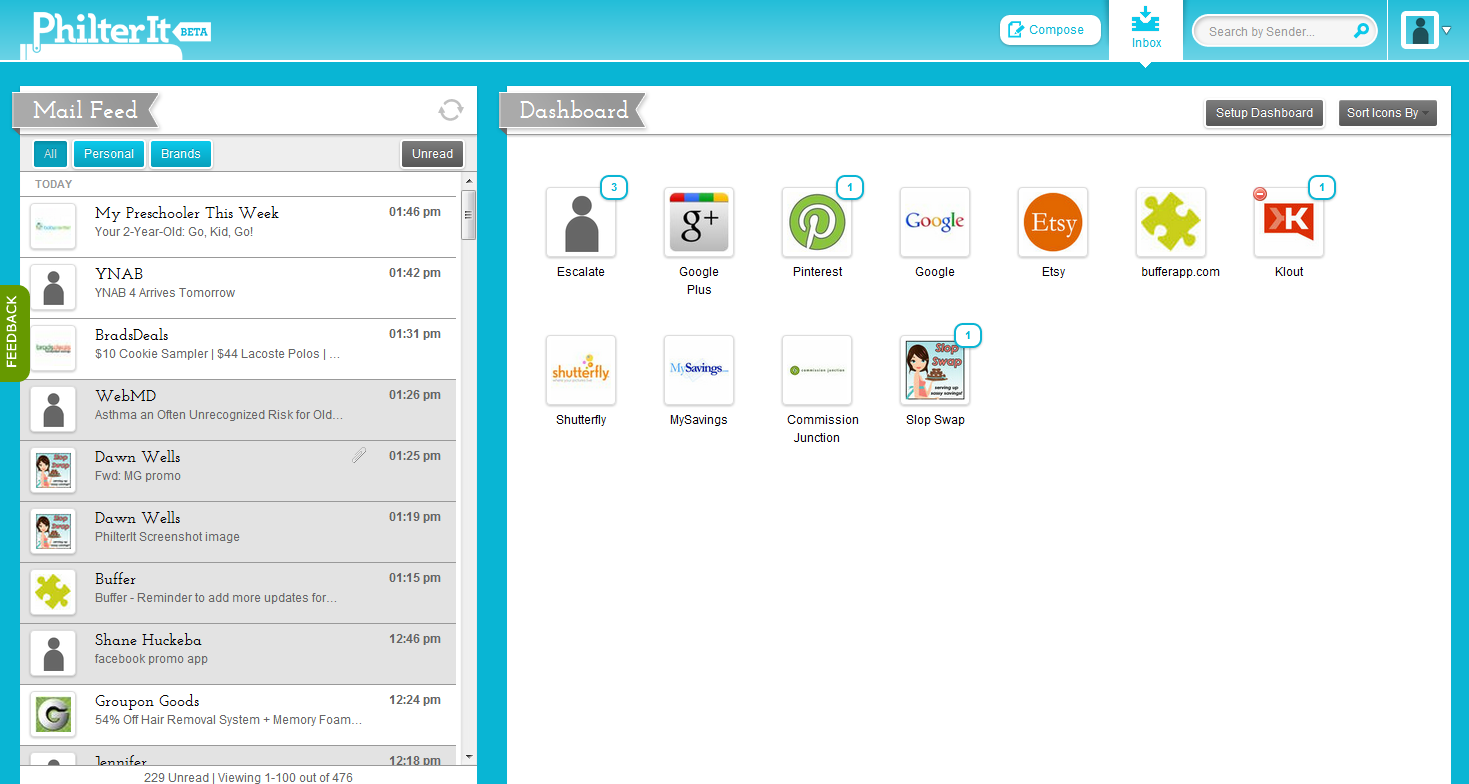Click the Mail Feed scroll down arrow
Screen dimensions: 1469x784
[x=468, y=757]
